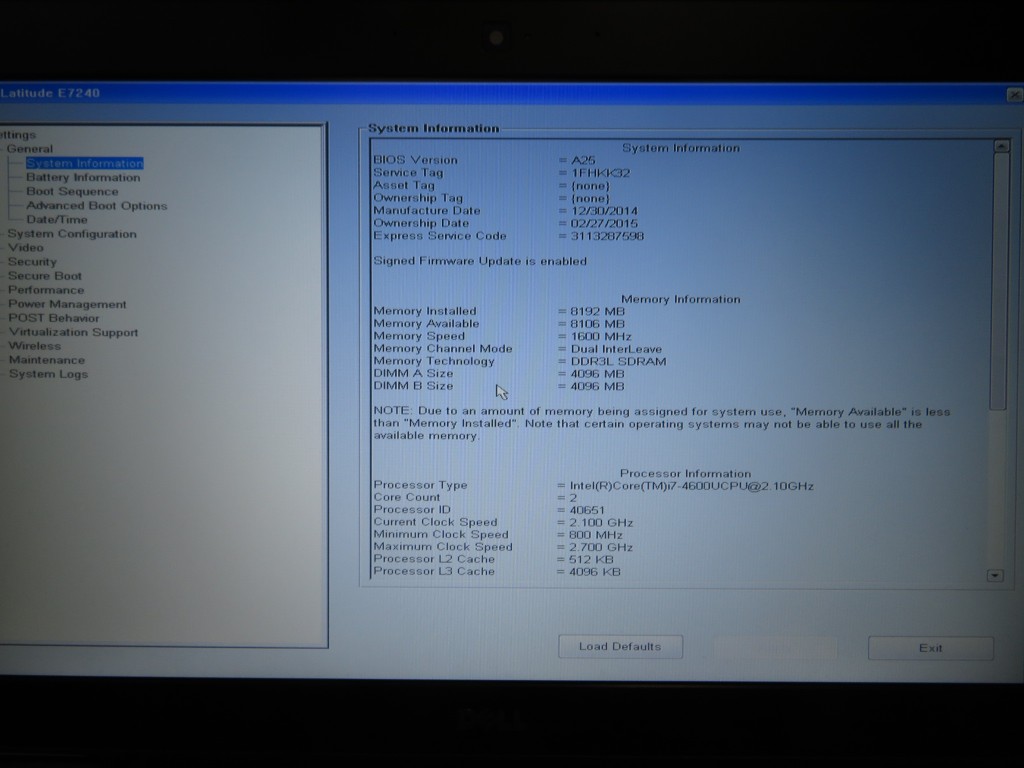The width and height of the screenshot is (1024, 768).
Task: Click the Load Defaults button
Action: [620, 647]
